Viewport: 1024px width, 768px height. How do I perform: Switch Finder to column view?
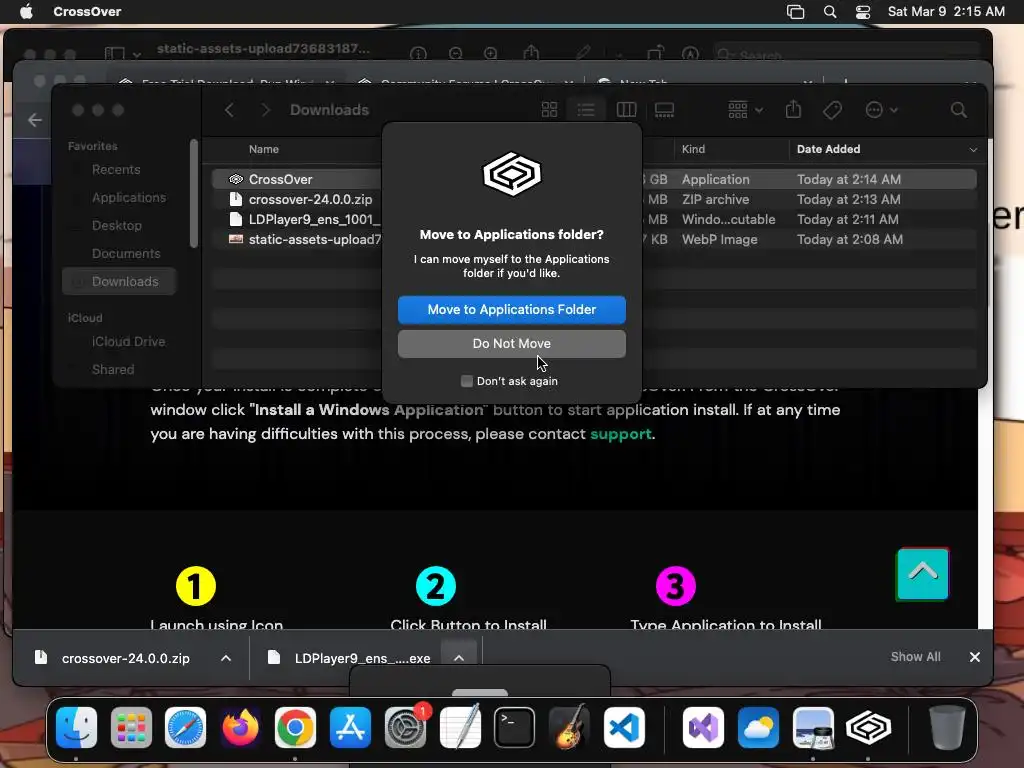(626, 110)
